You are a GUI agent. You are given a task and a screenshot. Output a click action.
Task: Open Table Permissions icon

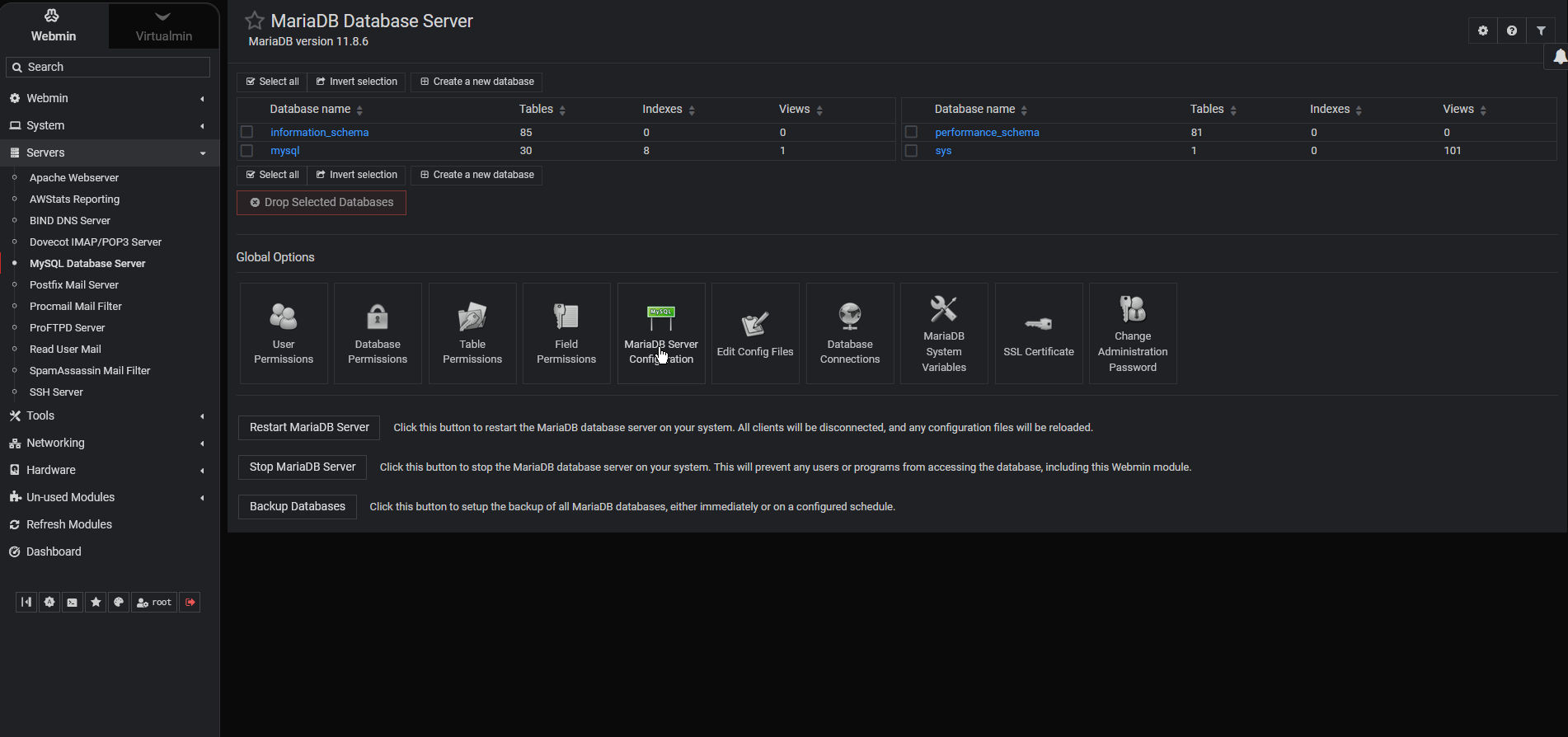472,317
